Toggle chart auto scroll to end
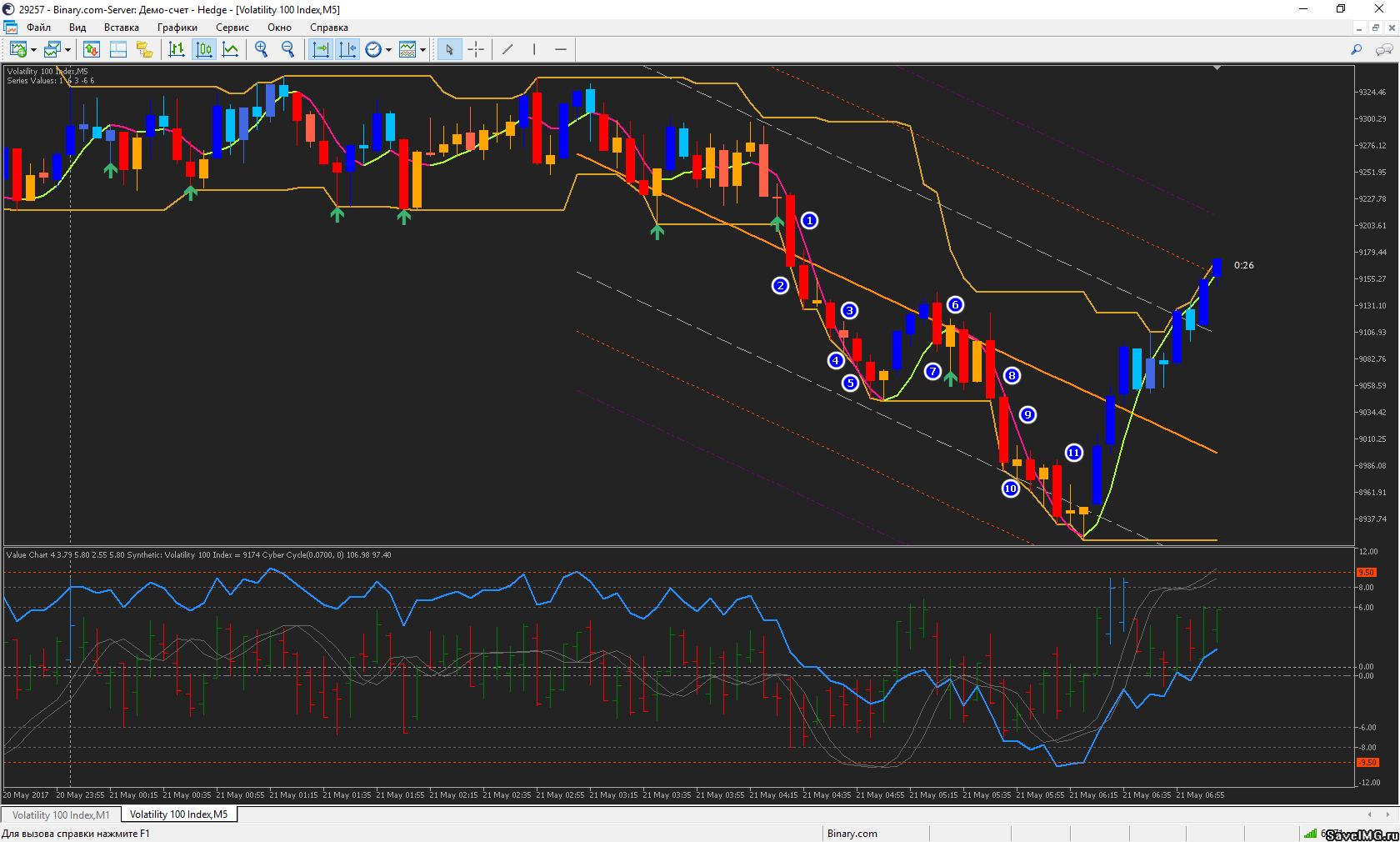 pos(320,50)
